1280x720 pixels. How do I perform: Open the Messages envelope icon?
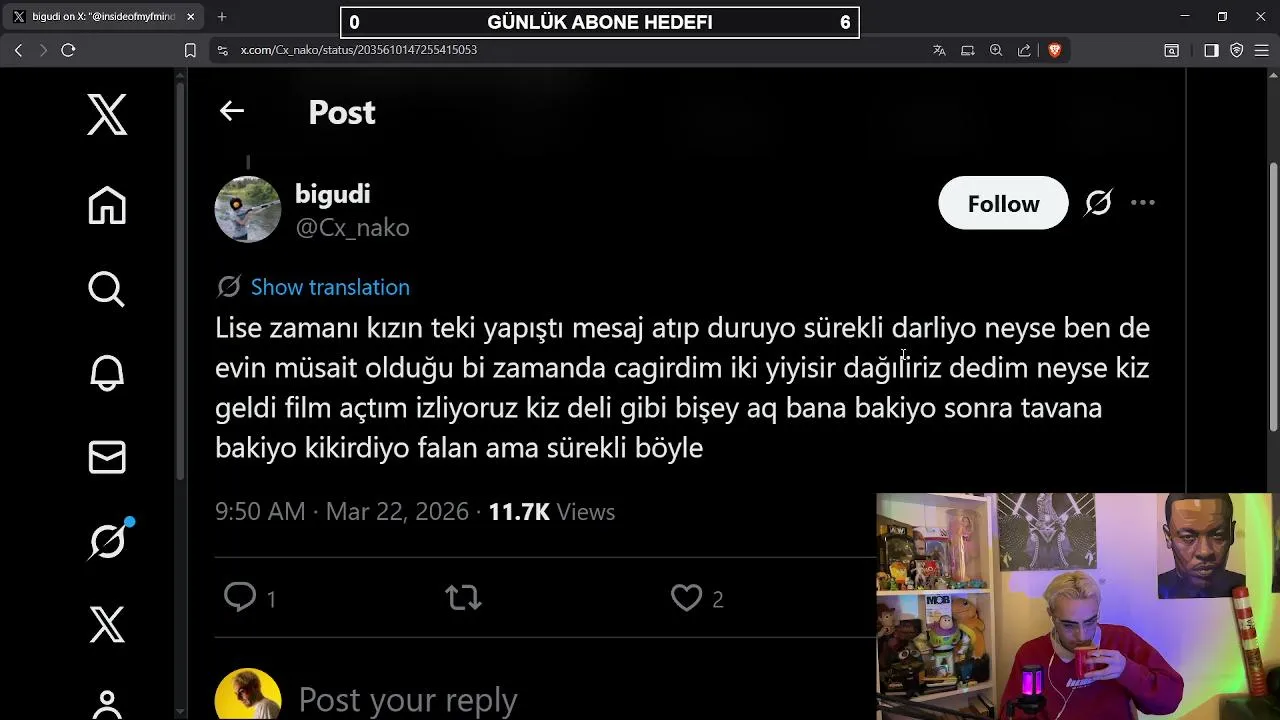[107, 457]
